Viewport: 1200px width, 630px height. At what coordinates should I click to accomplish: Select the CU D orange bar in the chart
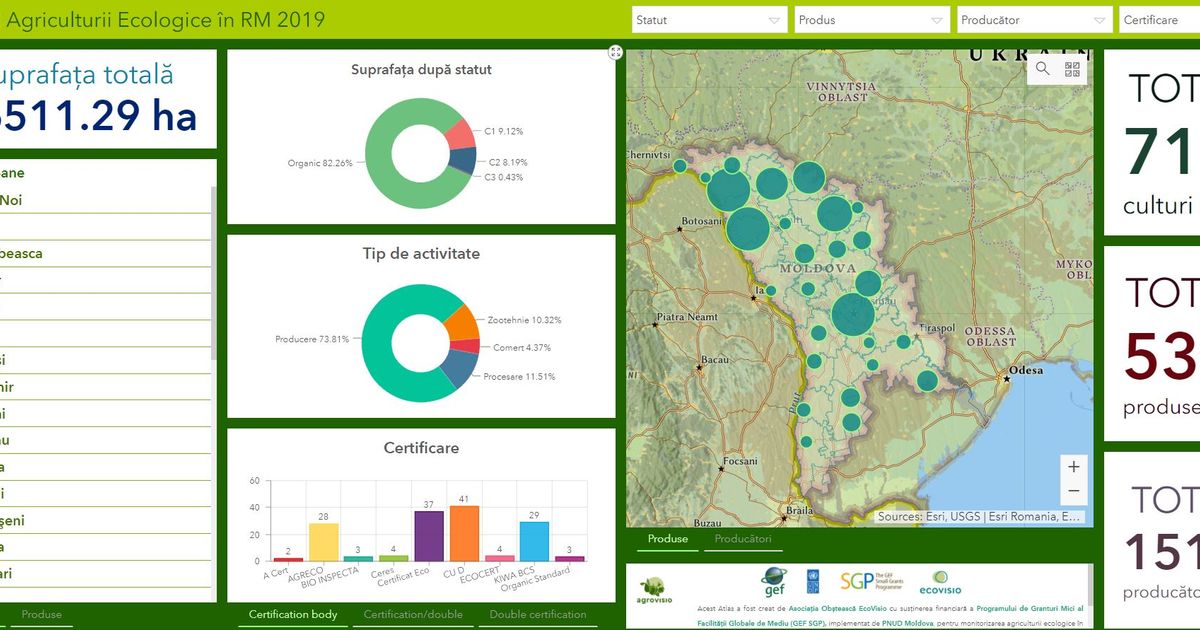point(464,533)
